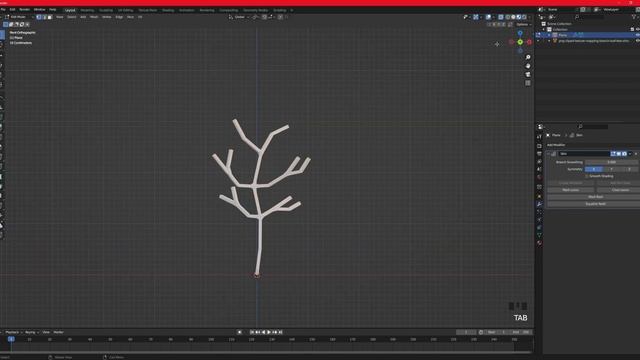The height and width of the screenshot is (360, 640).
Task: Switch to the Geometry Nodes workspace tab
Action: pyautogui.click(x=256, y=10)
